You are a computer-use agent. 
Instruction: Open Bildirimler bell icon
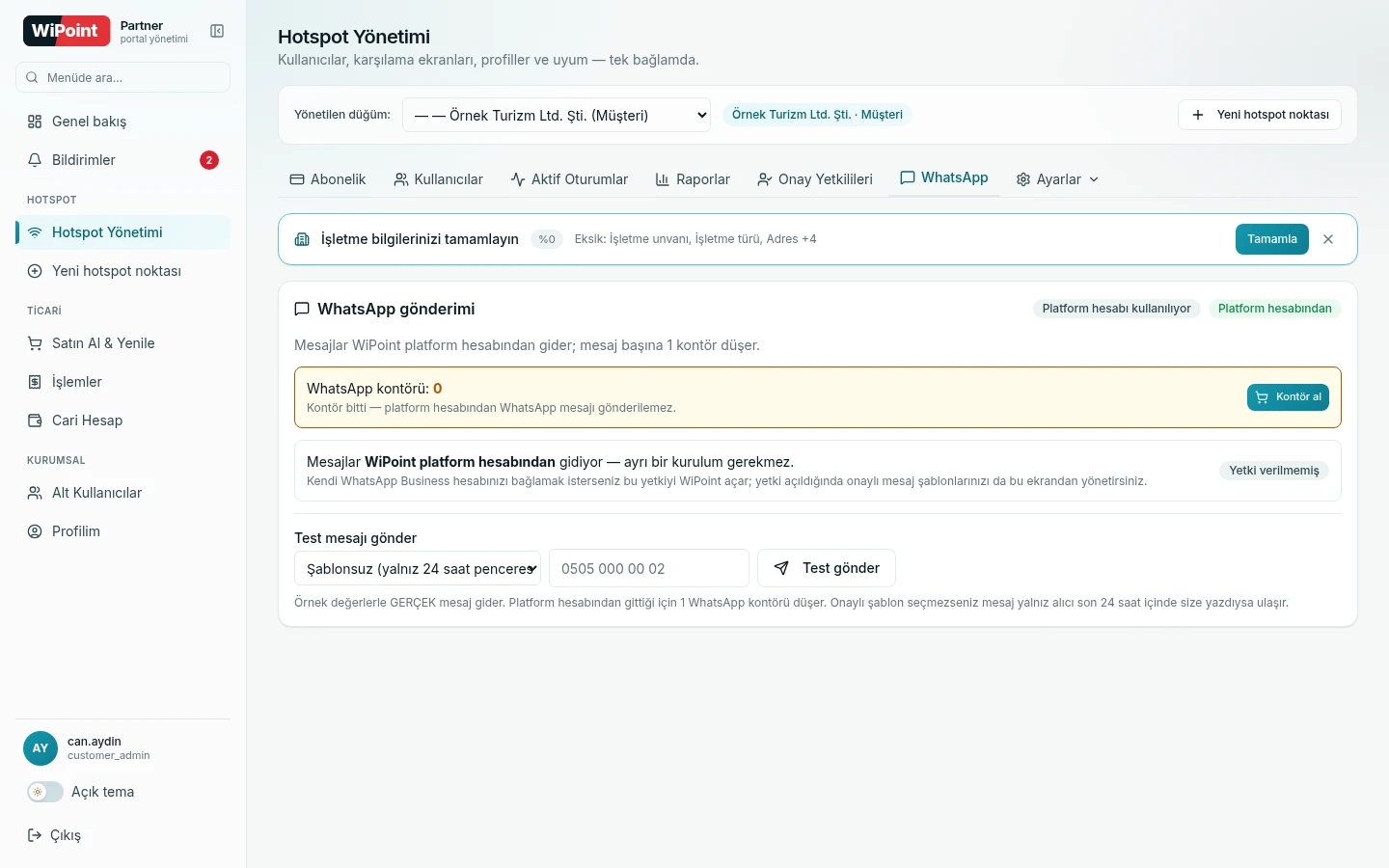tap(35, 160)
